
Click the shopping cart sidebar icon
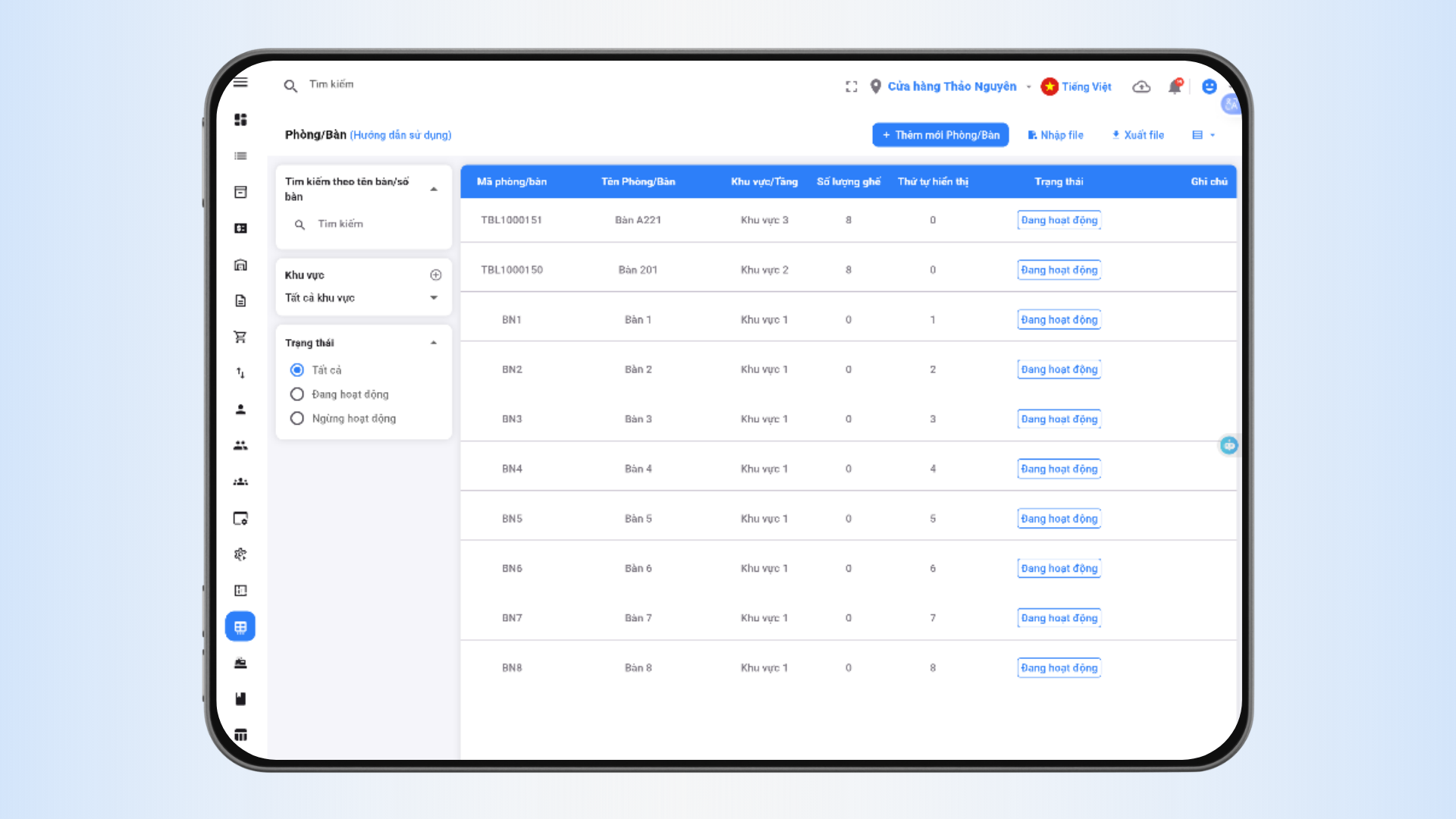(x=240, y=337)
